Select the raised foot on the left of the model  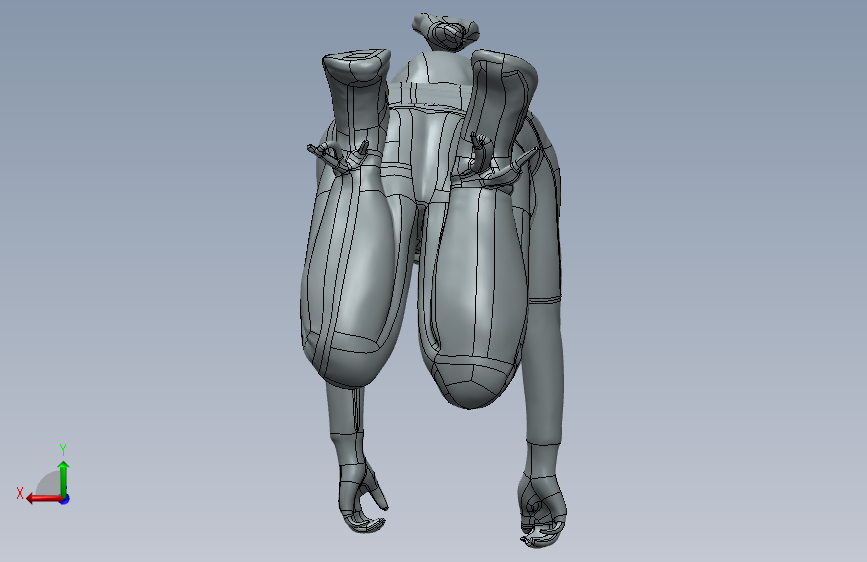click(357, 91)
